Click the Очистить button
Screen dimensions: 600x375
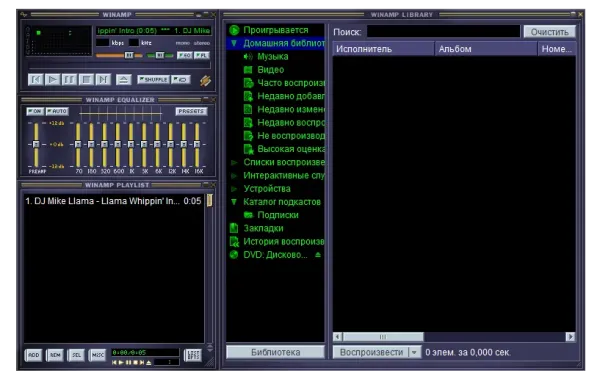pyautogui.click(x=549, y=32)
